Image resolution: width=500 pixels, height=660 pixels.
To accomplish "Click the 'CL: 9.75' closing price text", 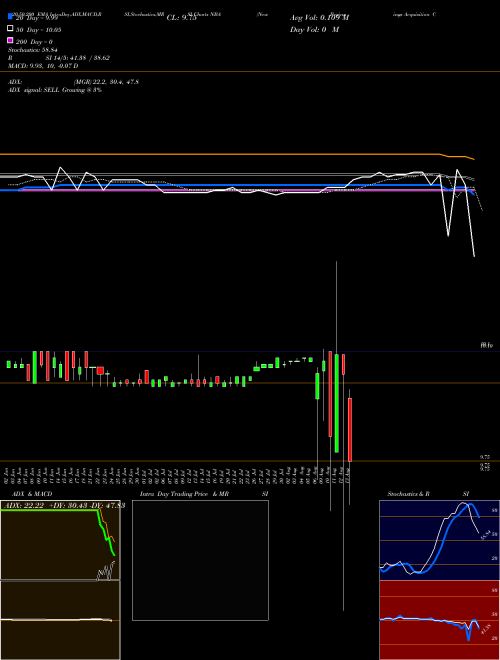I will pos(181,18).
